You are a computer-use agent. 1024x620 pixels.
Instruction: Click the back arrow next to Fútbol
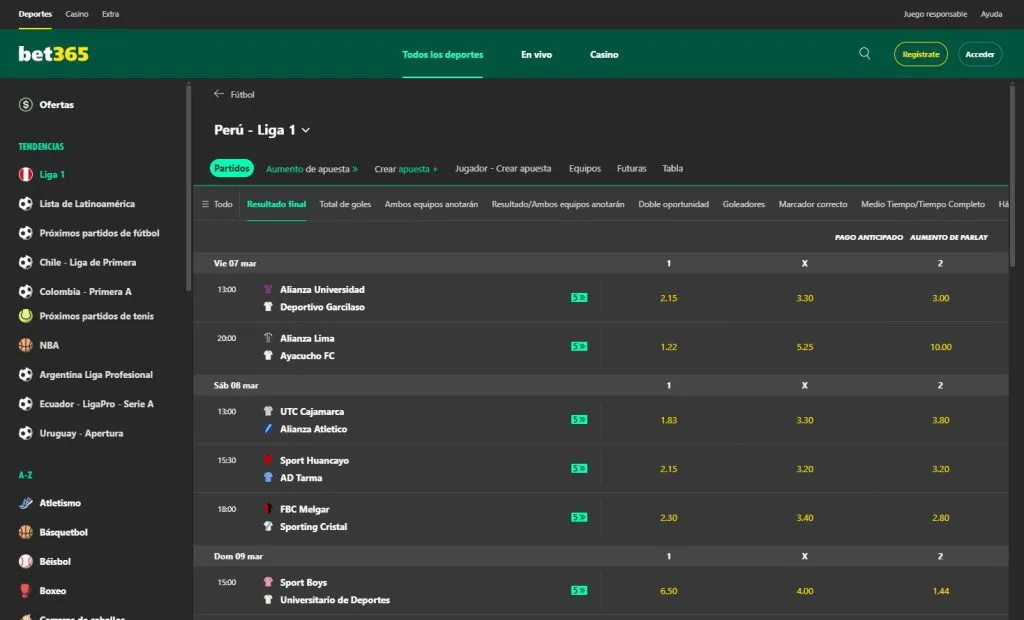216,93
